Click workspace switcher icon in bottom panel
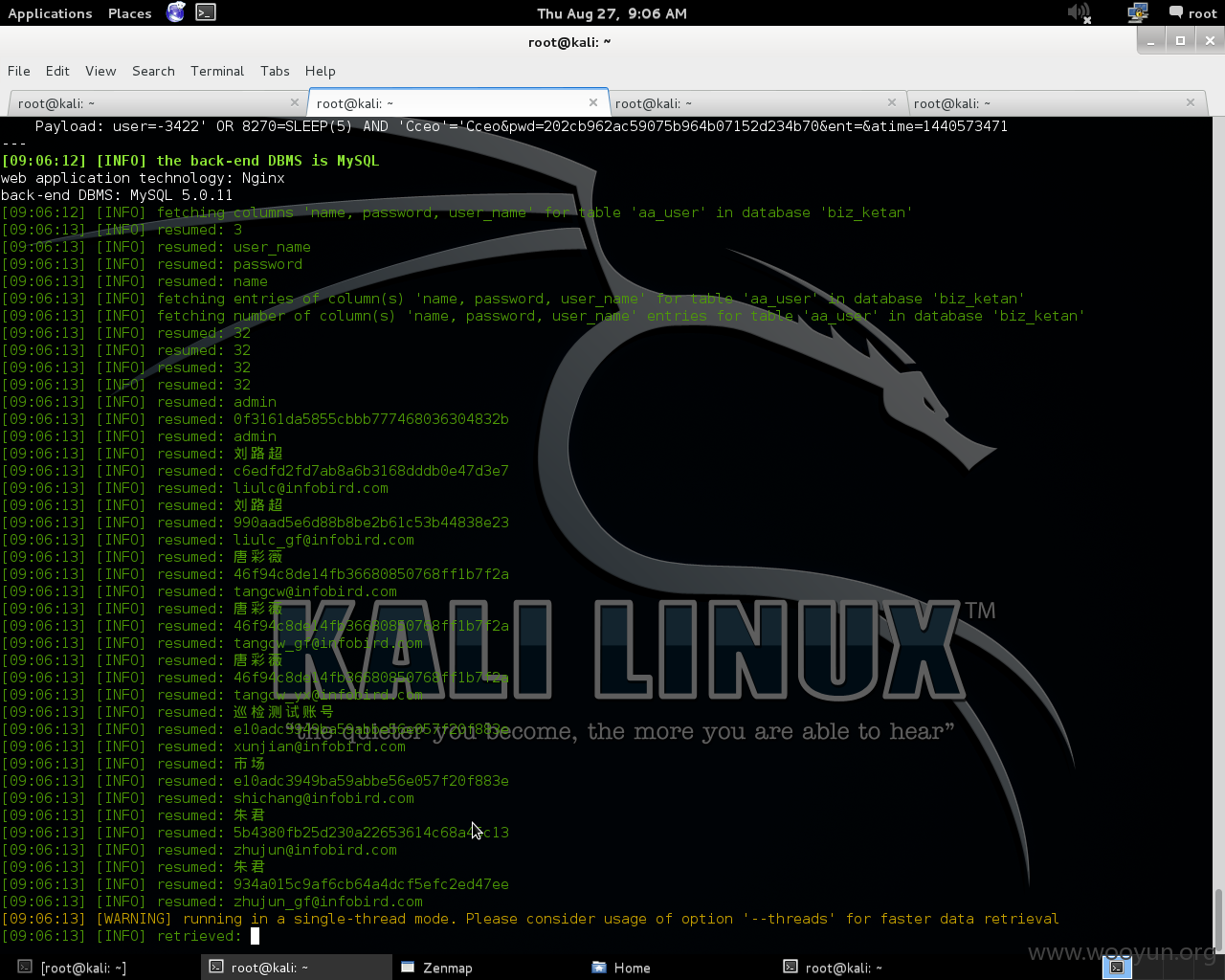 (1117, 968)
